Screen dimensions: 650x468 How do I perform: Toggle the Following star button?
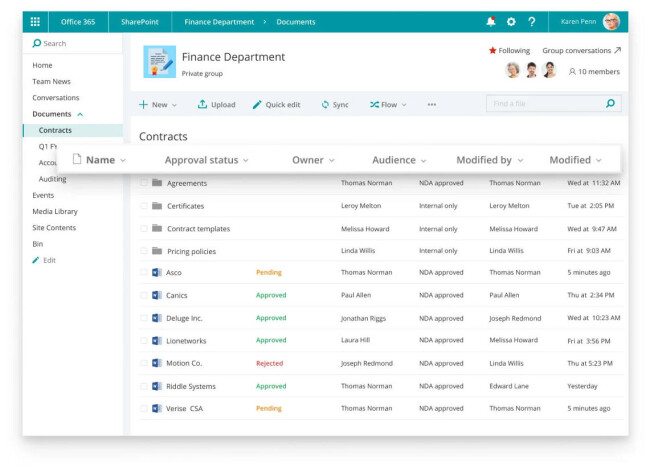point(509,50)
